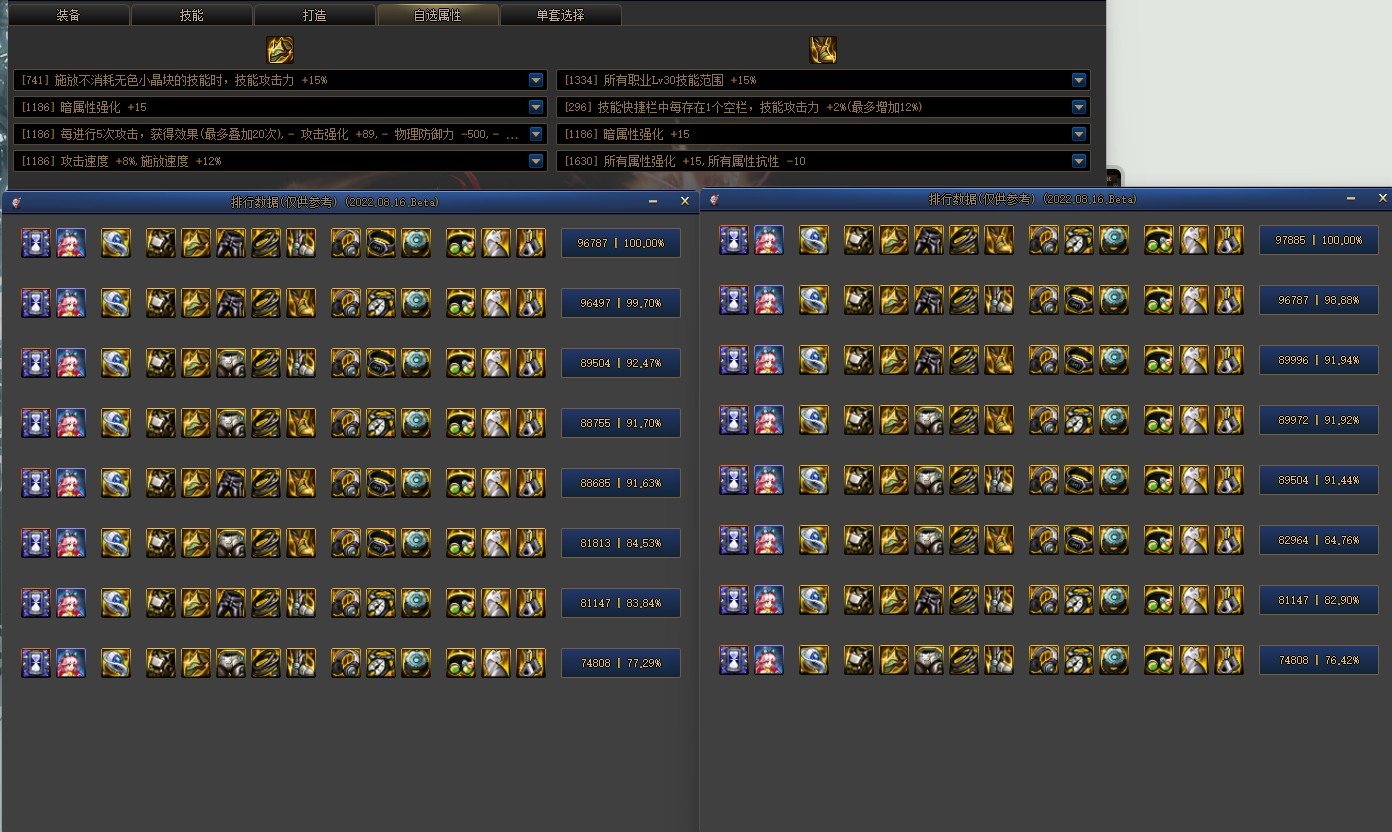Click blue swirl weapon icon in left window's 89504 row

tap(116, 363)
